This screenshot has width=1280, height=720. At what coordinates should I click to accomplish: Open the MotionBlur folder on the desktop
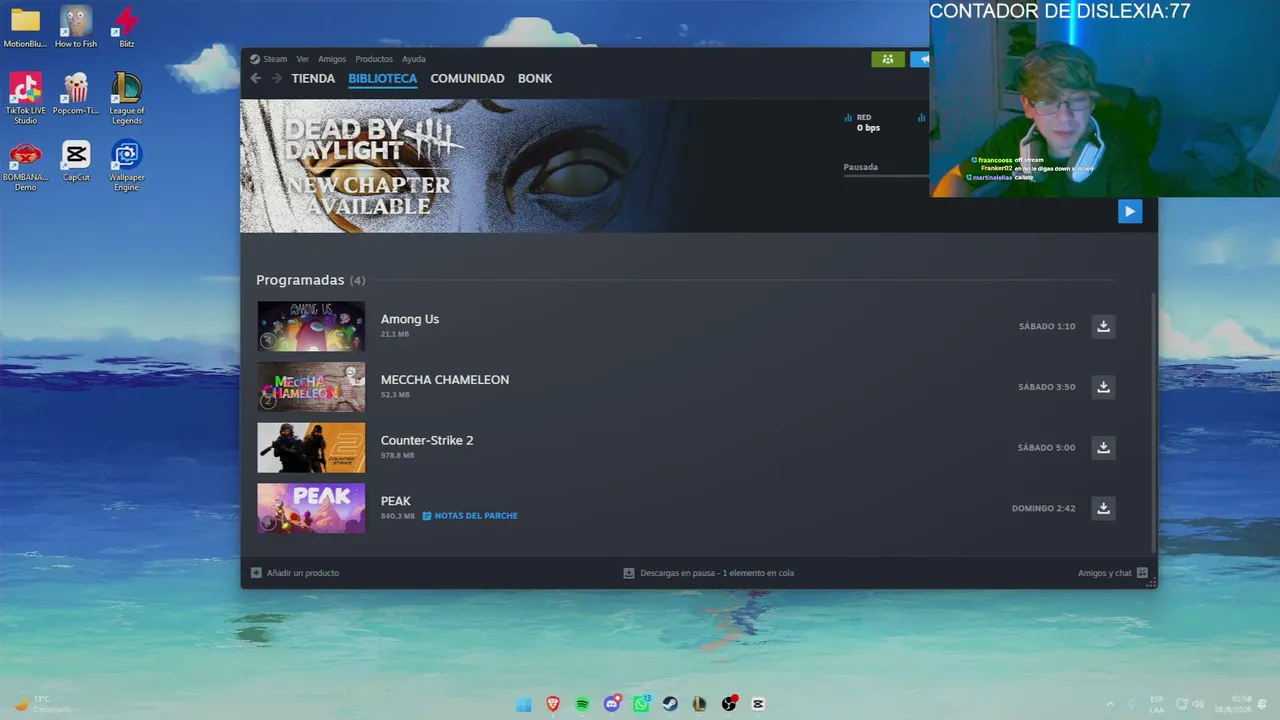point(25,27)
